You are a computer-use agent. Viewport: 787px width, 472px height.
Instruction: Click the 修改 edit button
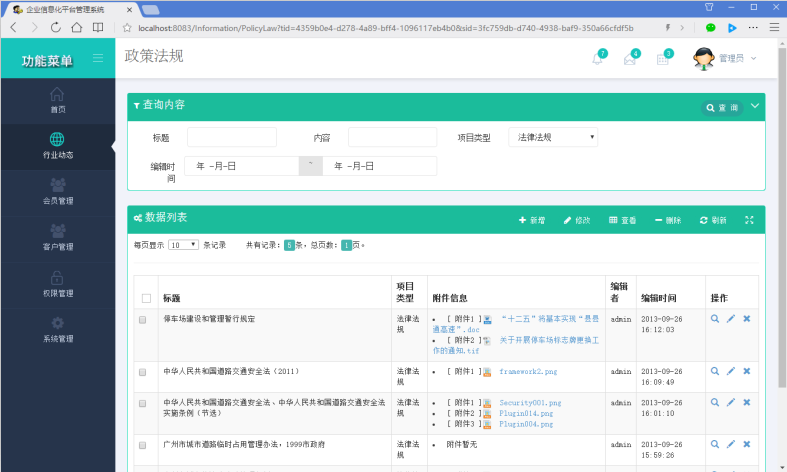(x=577, y=220)
